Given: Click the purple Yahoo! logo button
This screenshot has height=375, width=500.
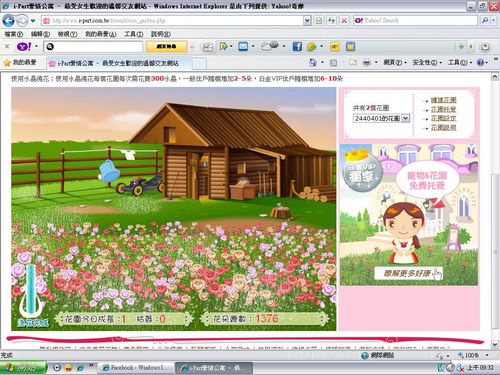Looking at the screenshot, I should tap(24, 47).
